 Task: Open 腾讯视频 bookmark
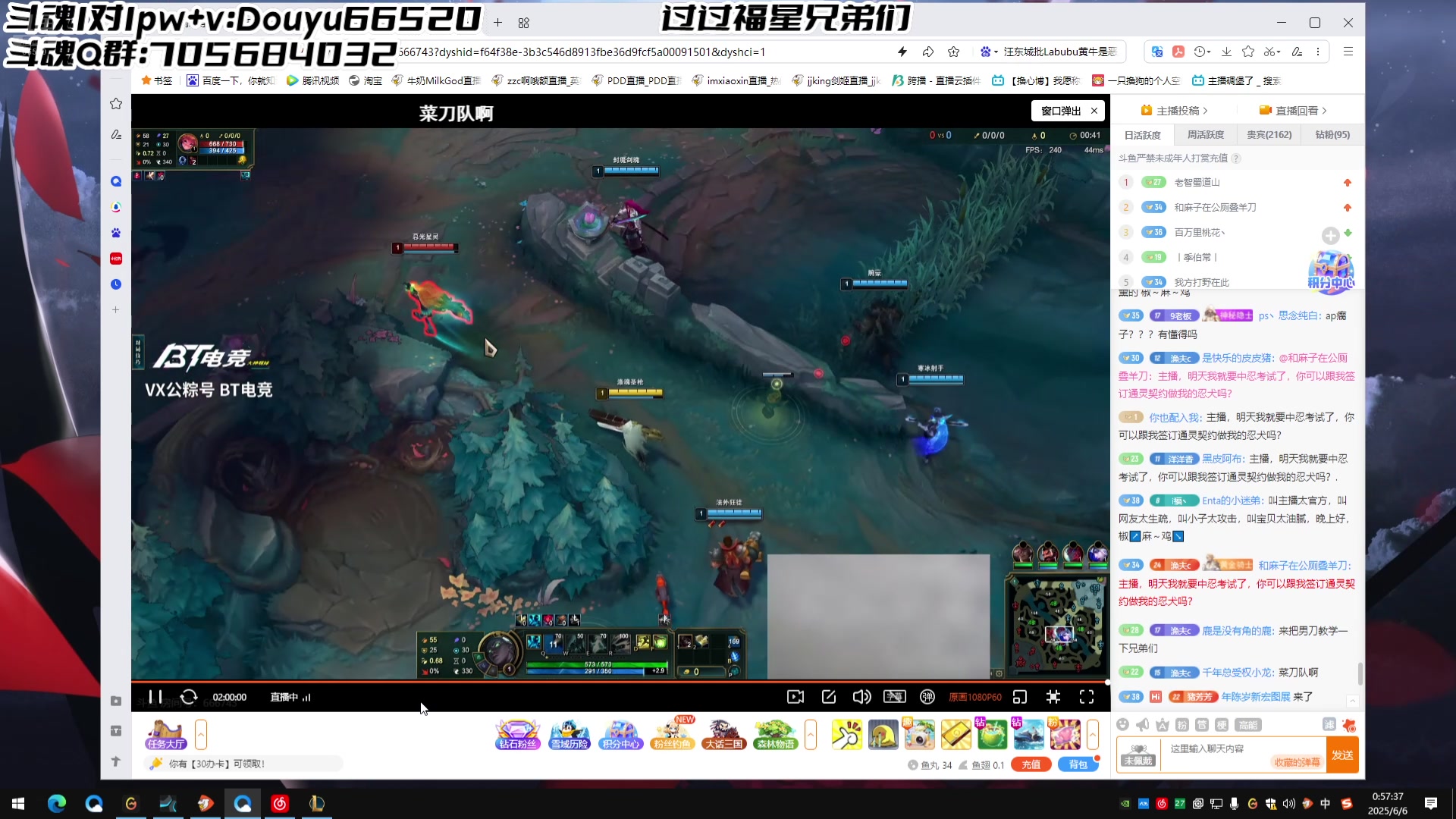[x=312, y=80]
